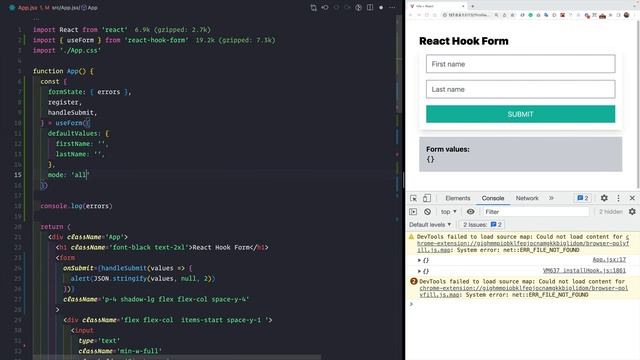Open the editor more actions ellipsis

[392, 7]
